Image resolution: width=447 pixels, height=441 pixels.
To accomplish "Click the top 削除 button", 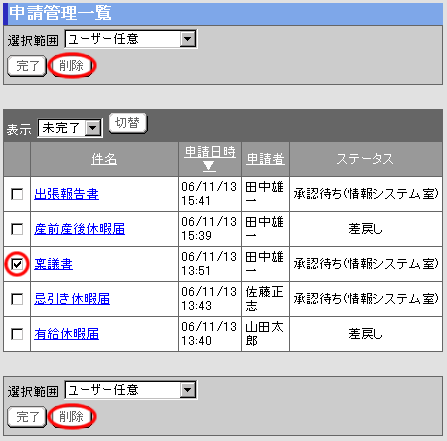I will [72, 66].
